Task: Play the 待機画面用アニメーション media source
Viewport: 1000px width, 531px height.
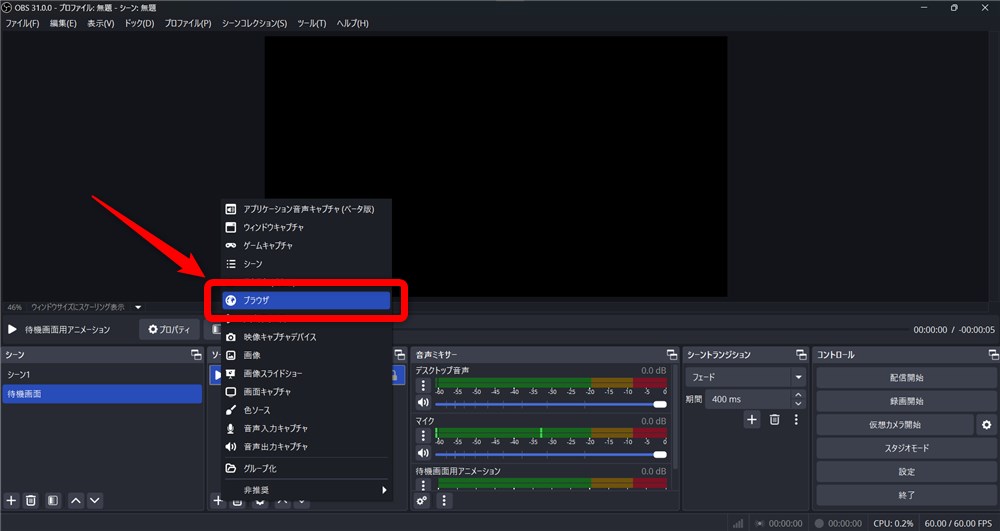Action: [12, 330]
